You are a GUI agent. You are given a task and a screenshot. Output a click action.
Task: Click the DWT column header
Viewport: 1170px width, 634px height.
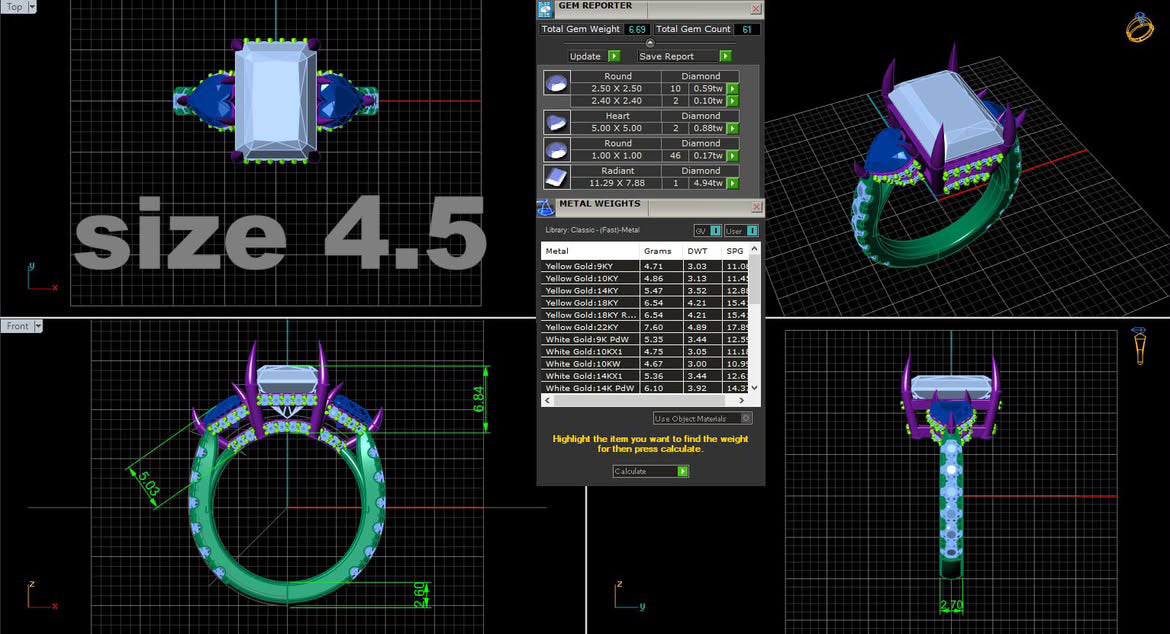pos(701,251)
